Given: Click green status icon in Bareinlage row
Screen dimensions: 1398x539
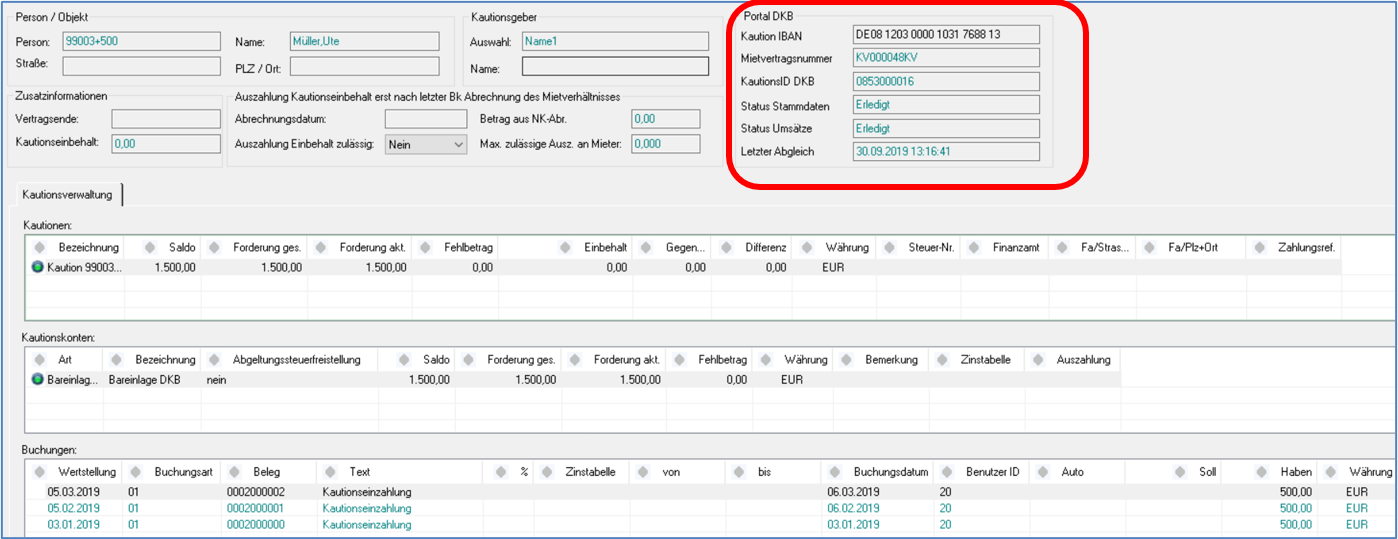Looking at the screenshot, I should click(x=38, y=380).
